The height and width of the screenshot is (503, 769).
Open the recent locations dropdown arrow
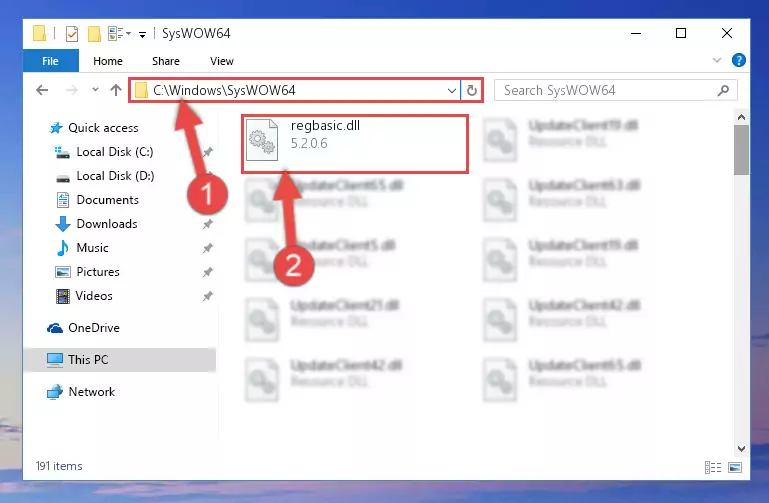[95, 90]
